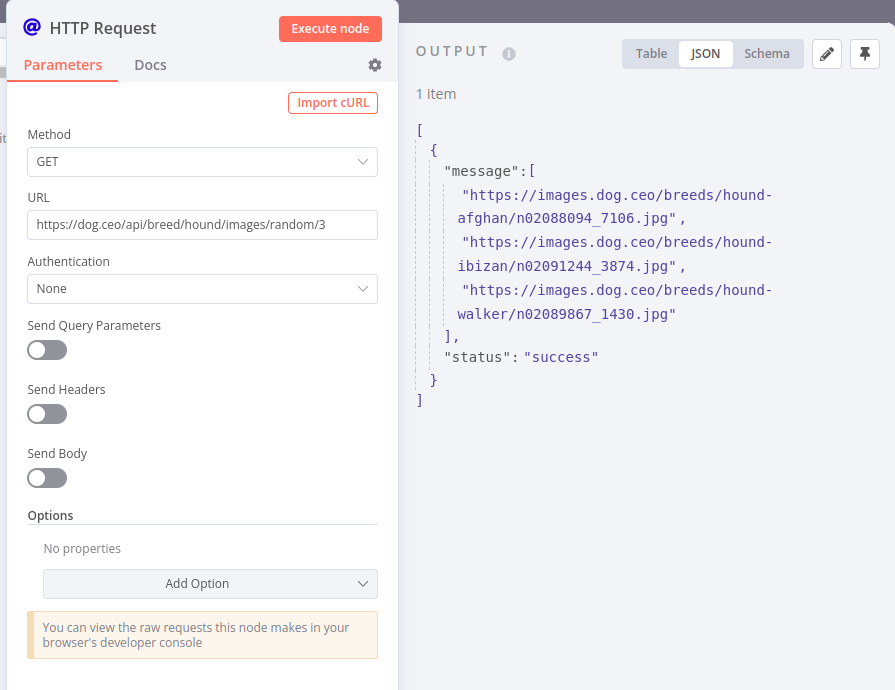Open the node settings gear icon
Viewport: 895px width, 690px height.
click(x=374, y=64)
